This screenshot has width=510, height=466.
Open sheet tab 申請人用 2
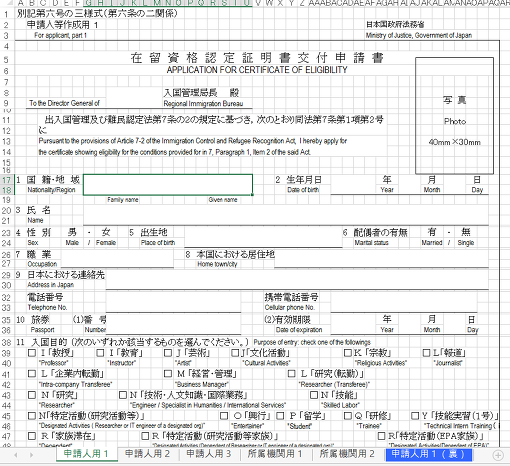[147, 454]
